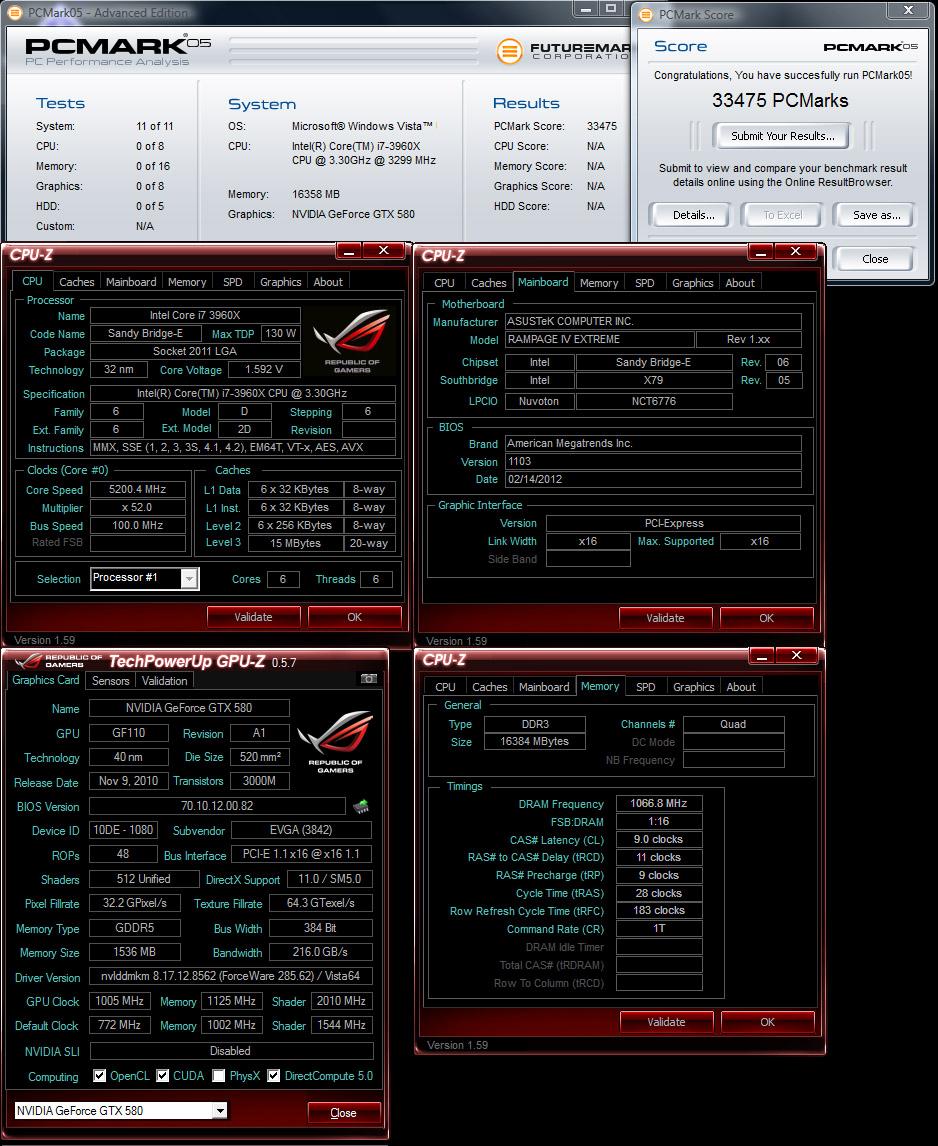Screen dimensions: 938x1146
Task: Click the Futuremark logo icon in PCMark05
Action: tap(509, 51)
